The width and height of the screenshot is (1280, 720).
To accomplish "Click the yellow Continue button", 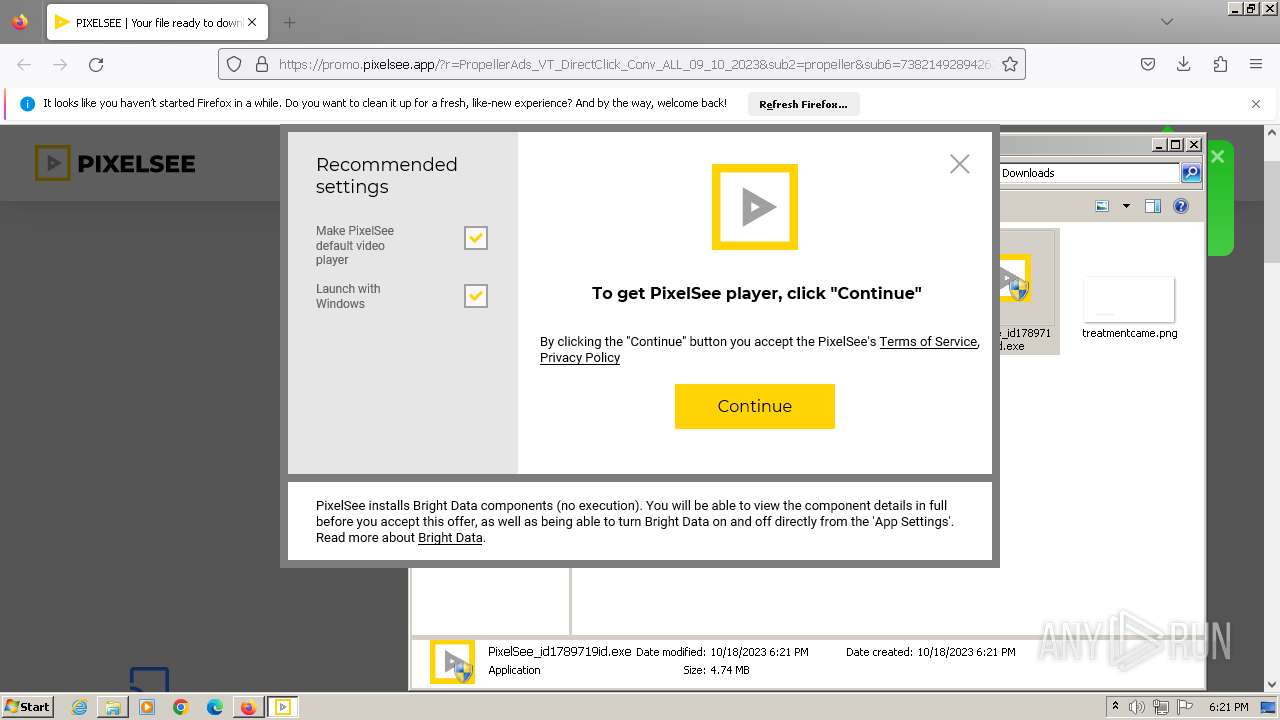I will 754,406.
